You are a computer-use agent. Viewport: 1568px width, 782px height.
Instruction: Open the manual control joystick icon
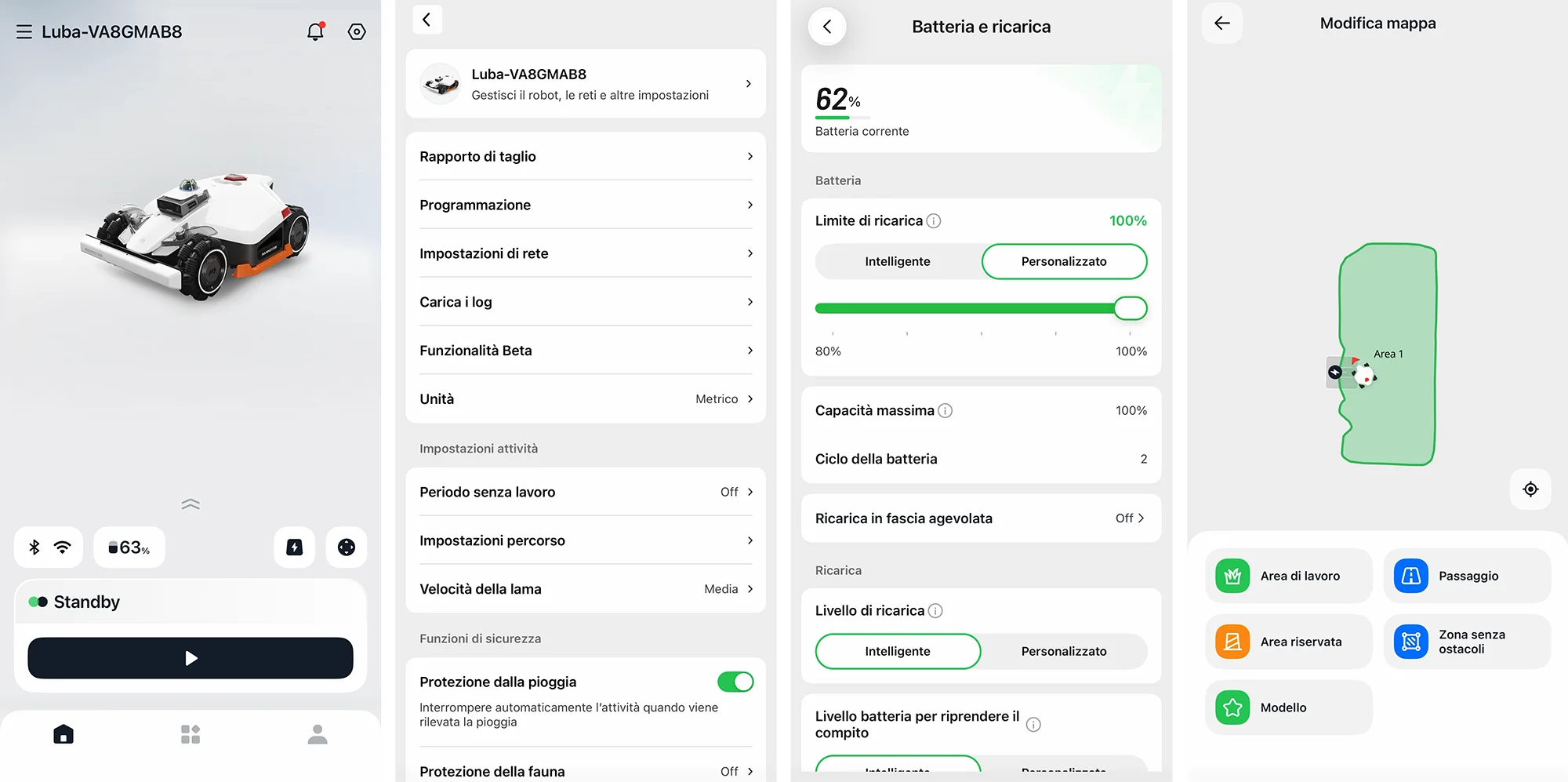point(347,547)
